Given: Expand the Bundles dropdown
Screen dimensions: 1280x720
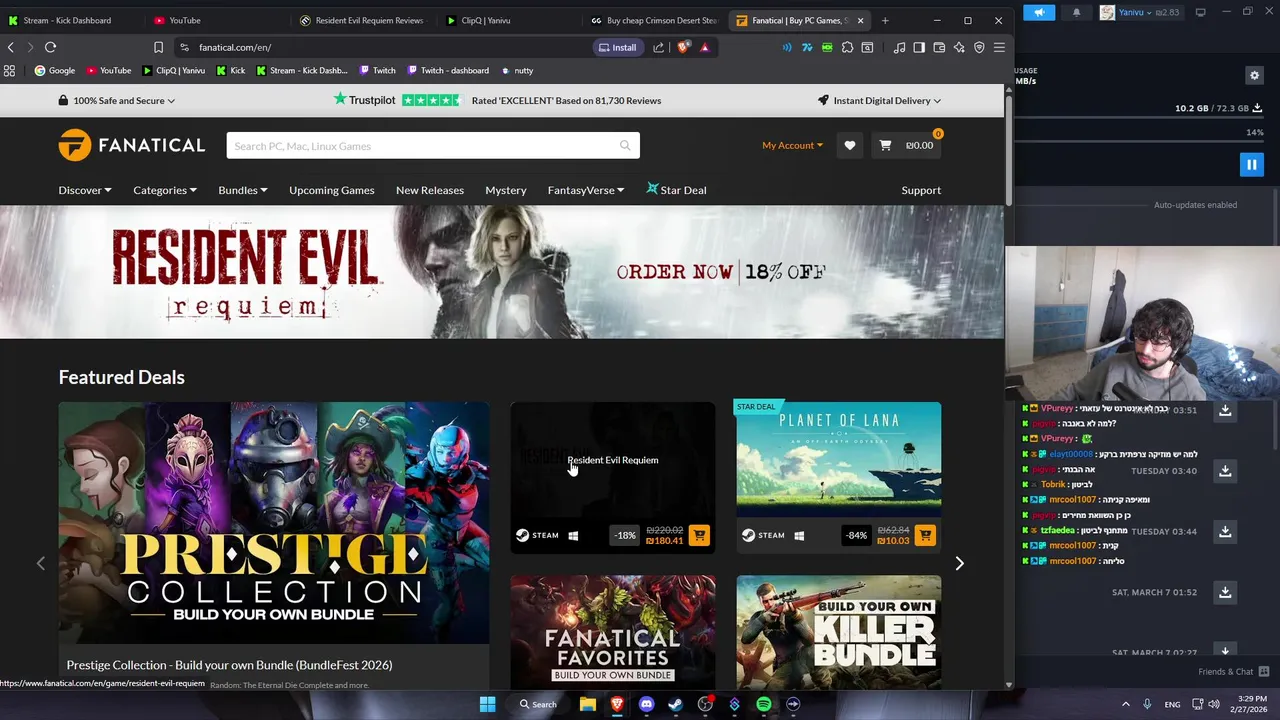Looking at the screenshot, I should pyautogui.click(x=243, y=190).
